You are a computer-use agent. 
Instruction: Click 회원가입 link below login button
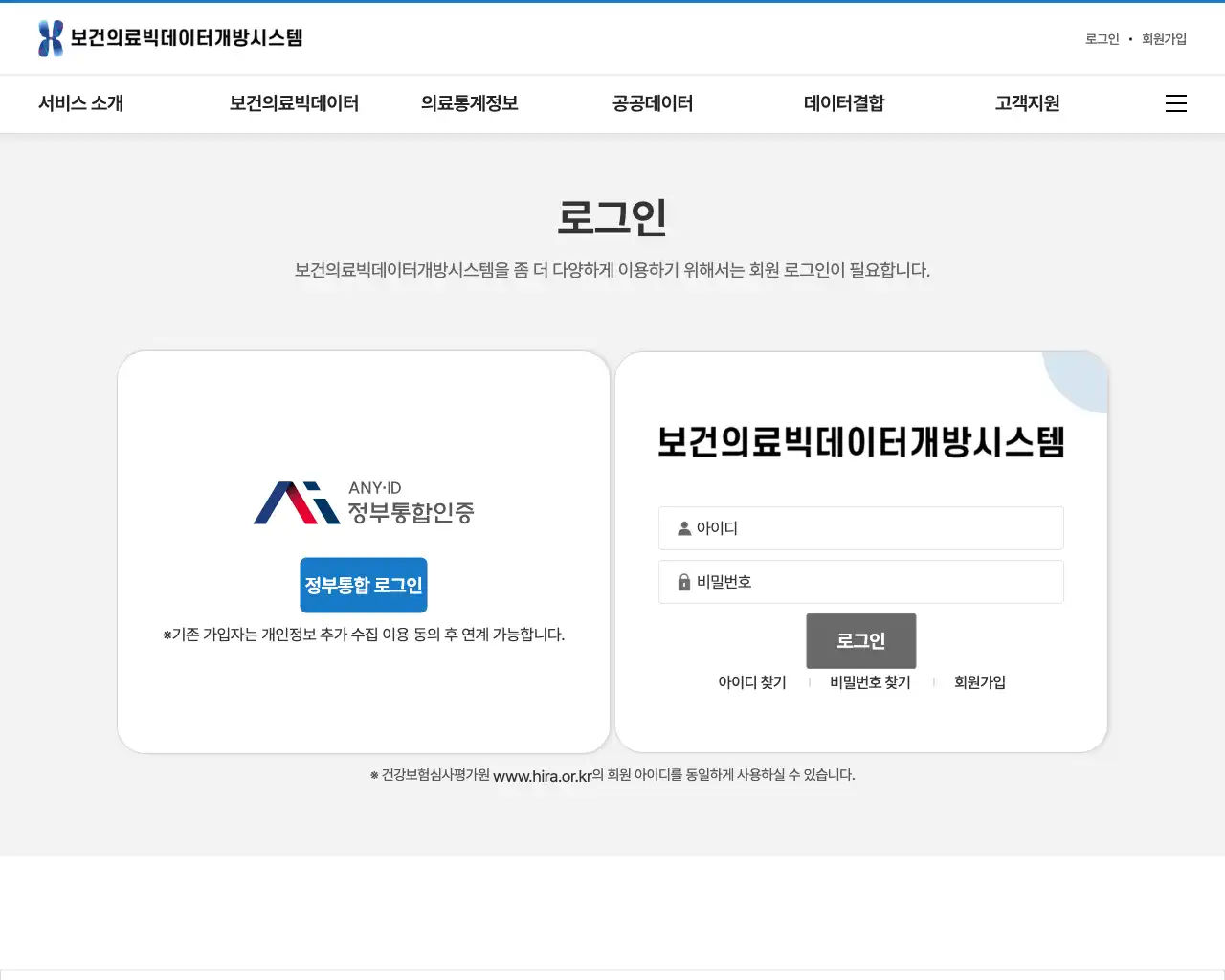pos(980,682)
